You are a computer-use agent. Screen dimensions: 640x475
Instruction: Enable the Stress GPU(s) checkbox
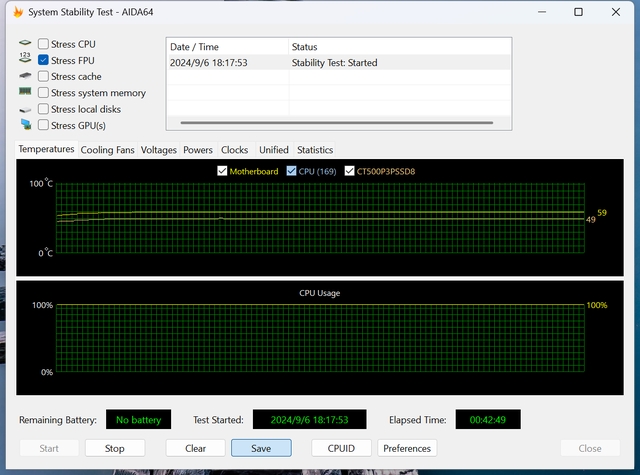point(43,125)
